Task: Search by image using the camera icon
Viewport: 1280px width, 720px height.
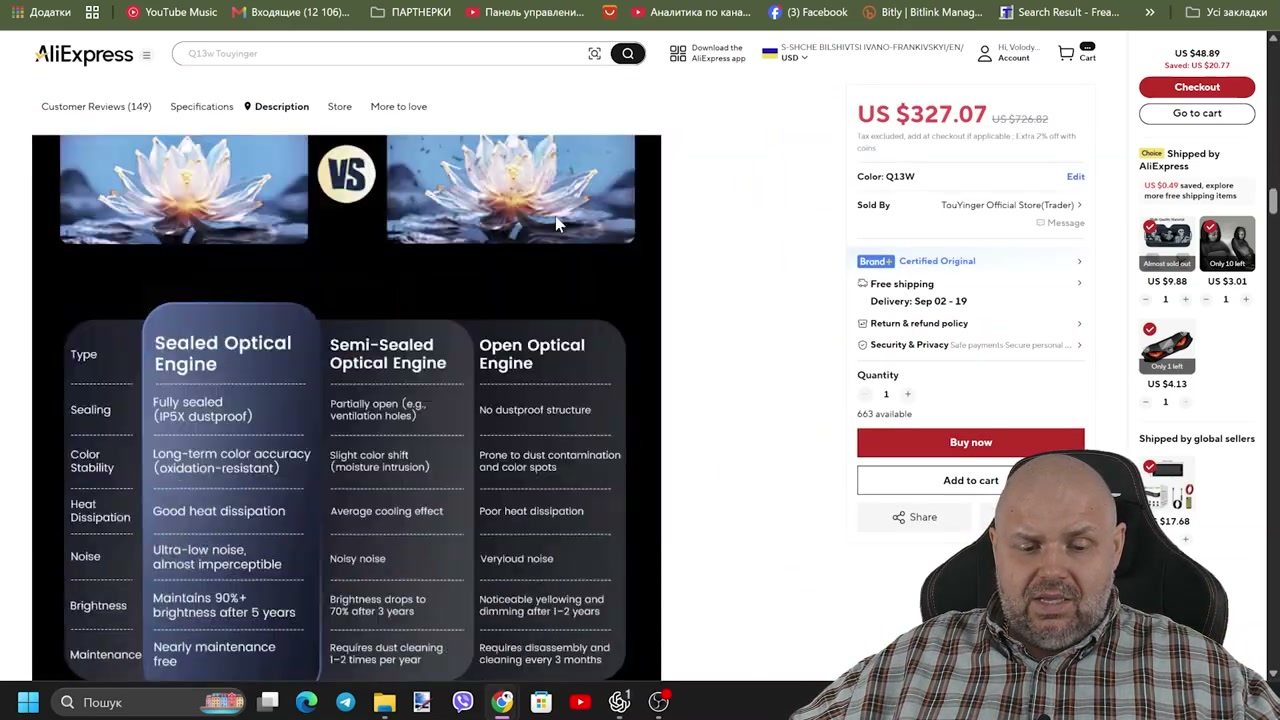Action: pyautogui.click(x=594, y=54)
